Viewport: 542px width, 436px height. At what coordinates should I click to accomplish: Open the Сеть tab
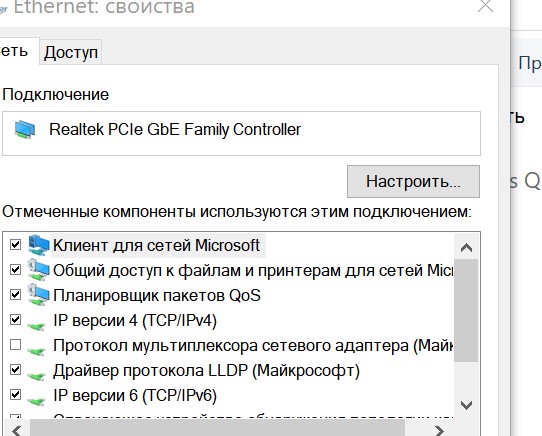pos(17,51)
